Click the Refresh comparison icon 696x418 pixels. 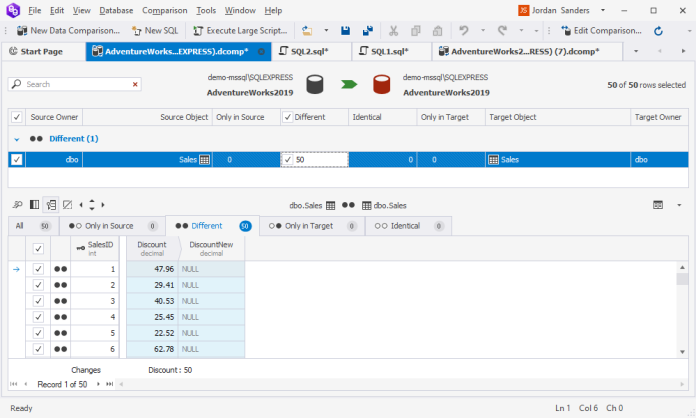click(x=658, y=31)
